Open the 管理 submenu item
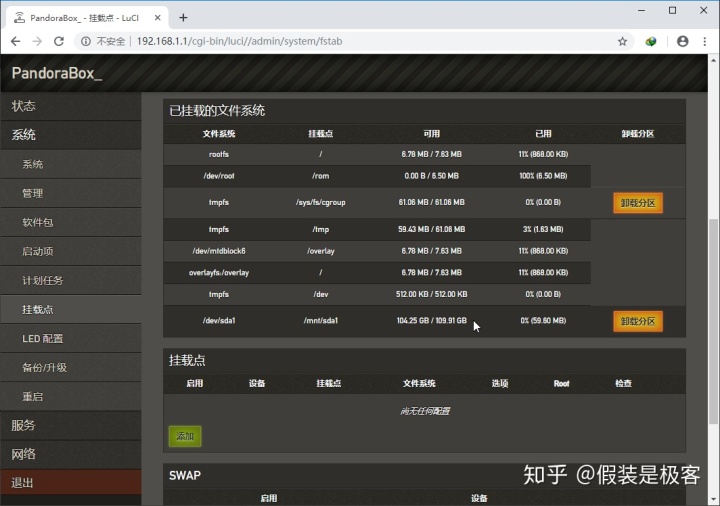The image size is (720, 506). click(x=71, y=193)
